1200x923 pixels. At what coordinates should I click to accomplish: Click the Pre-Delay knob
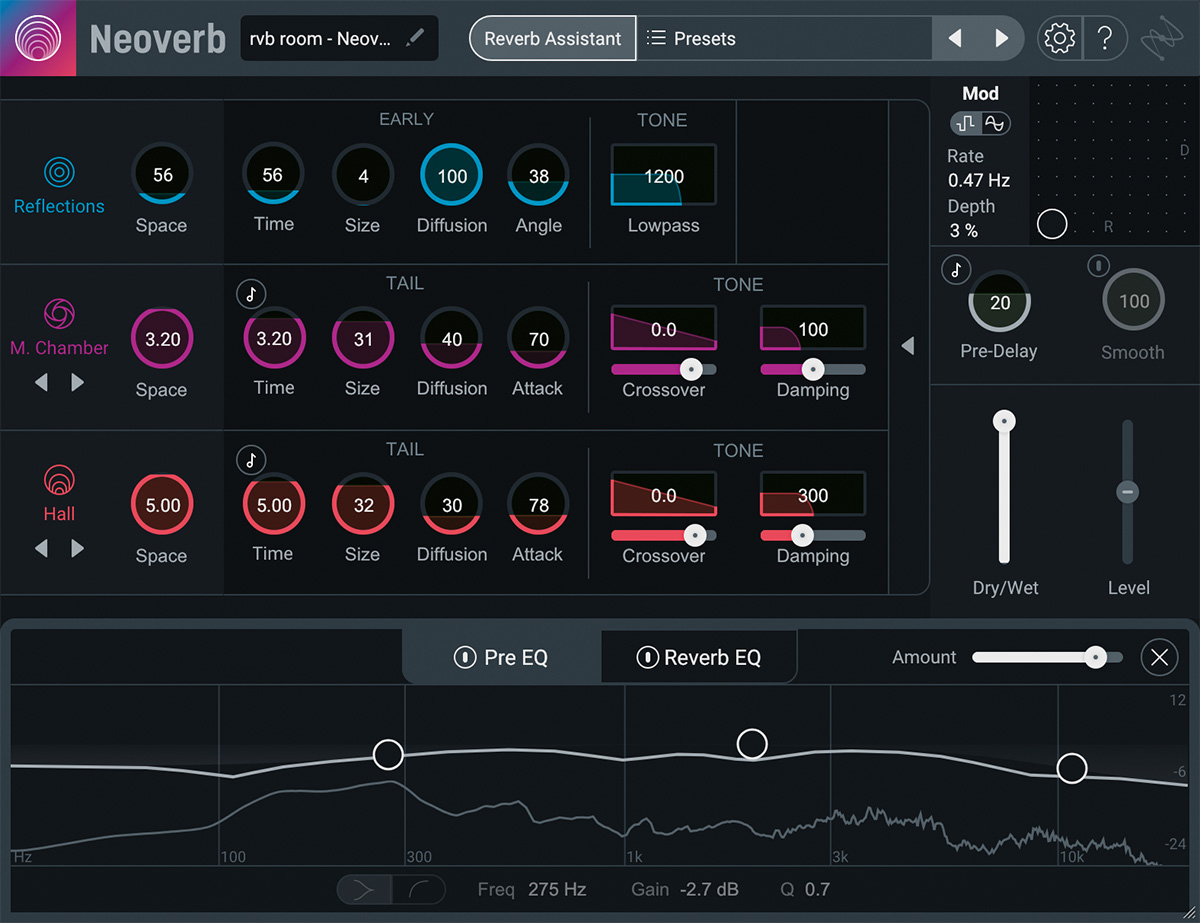pos(1000,302)
